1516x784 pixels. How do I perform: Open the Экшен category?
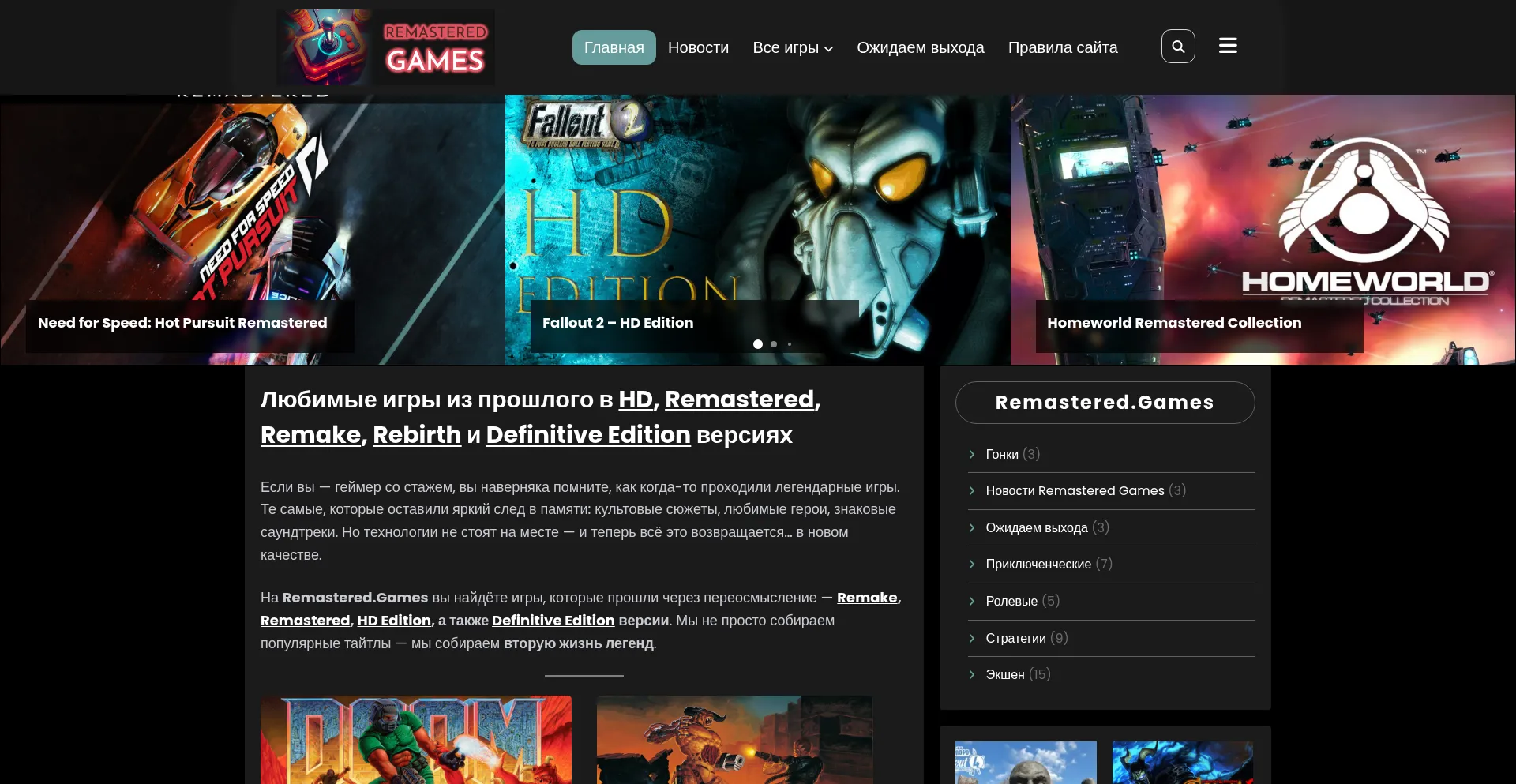tap(1005, 674)
